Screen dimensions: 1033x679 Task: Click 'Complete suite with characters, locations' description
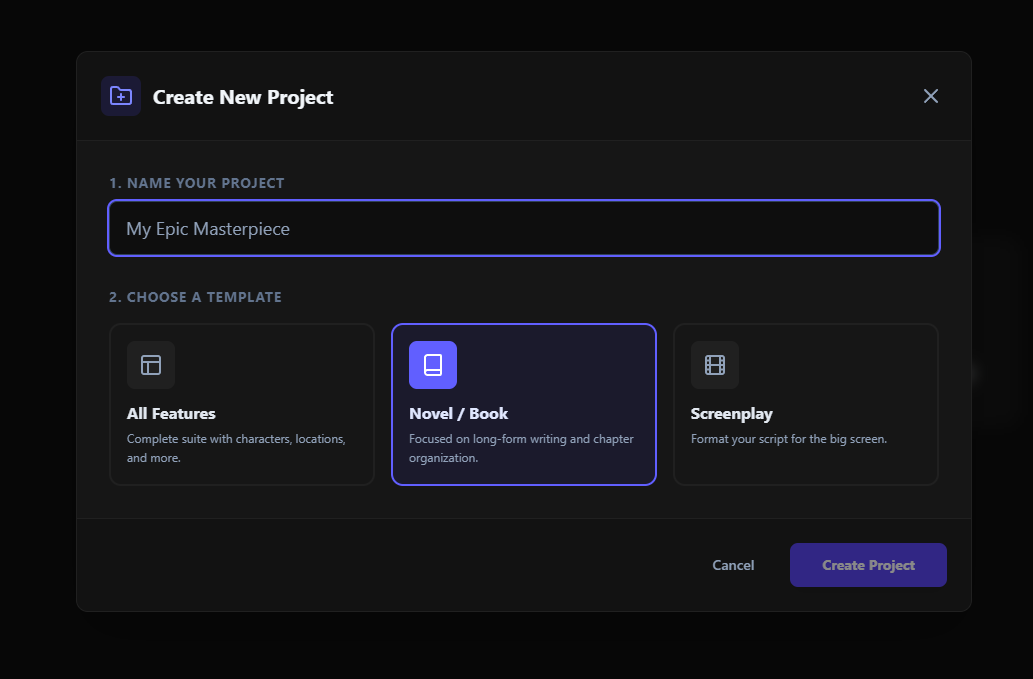[x=237, y=448]
